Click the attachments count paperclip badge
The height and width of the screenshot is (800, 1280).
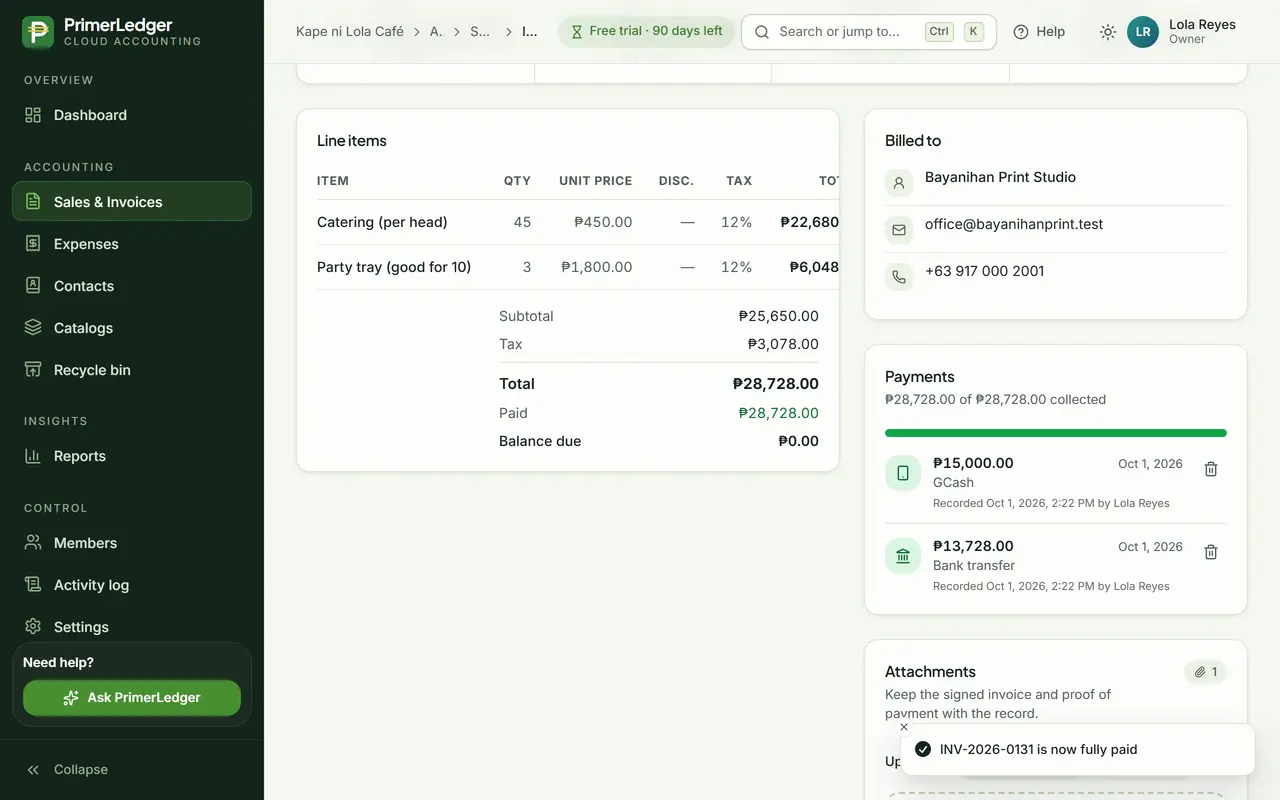(x=1206, y=672)
